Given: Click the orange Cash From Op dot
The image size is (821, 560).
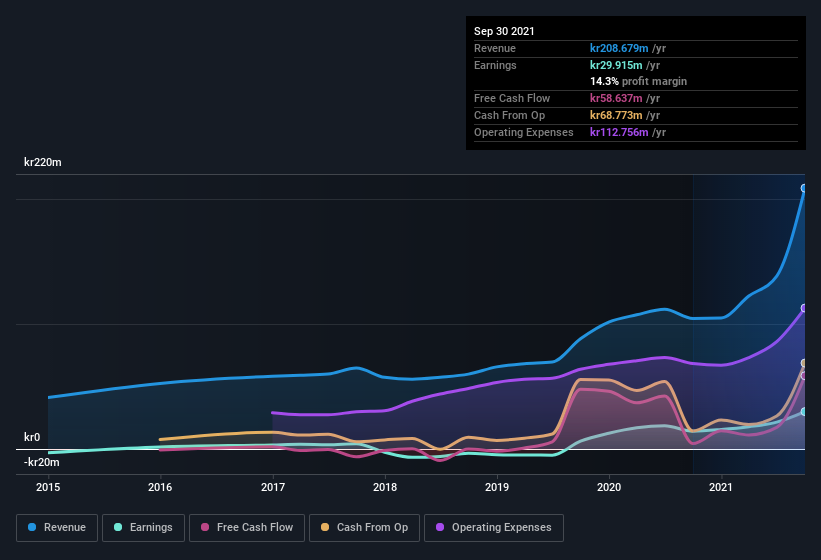Looking at the screenshot, I should pos(325,527).
